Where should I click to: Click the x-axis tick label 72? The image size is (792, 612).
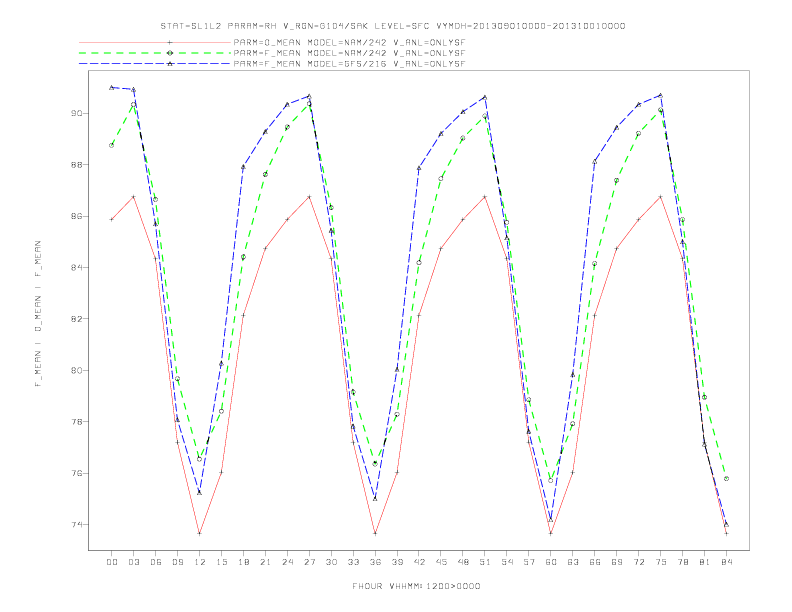[639, 562]
